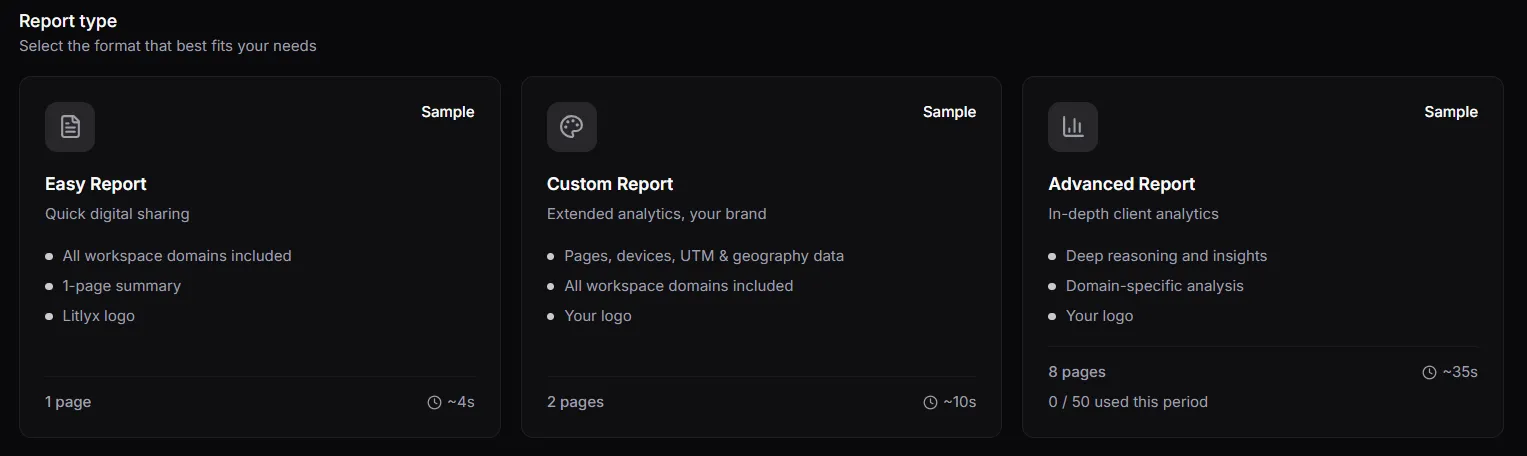Click the 'Extended analytics, your brand' subtitle
Image resolution: width=1527 pixels, height=456 pixels.
point(657,214)
